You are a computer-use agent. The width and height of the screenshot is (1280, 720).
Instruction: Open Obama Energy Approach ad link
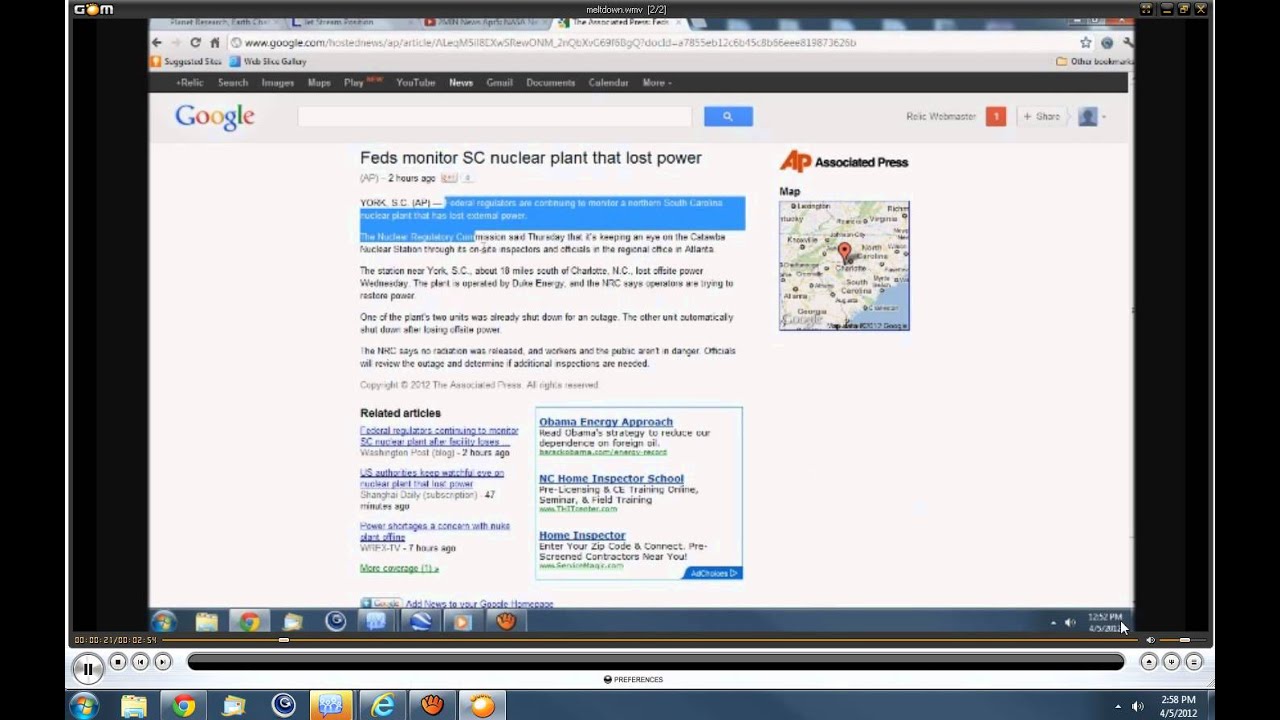(x=606, y=422)
